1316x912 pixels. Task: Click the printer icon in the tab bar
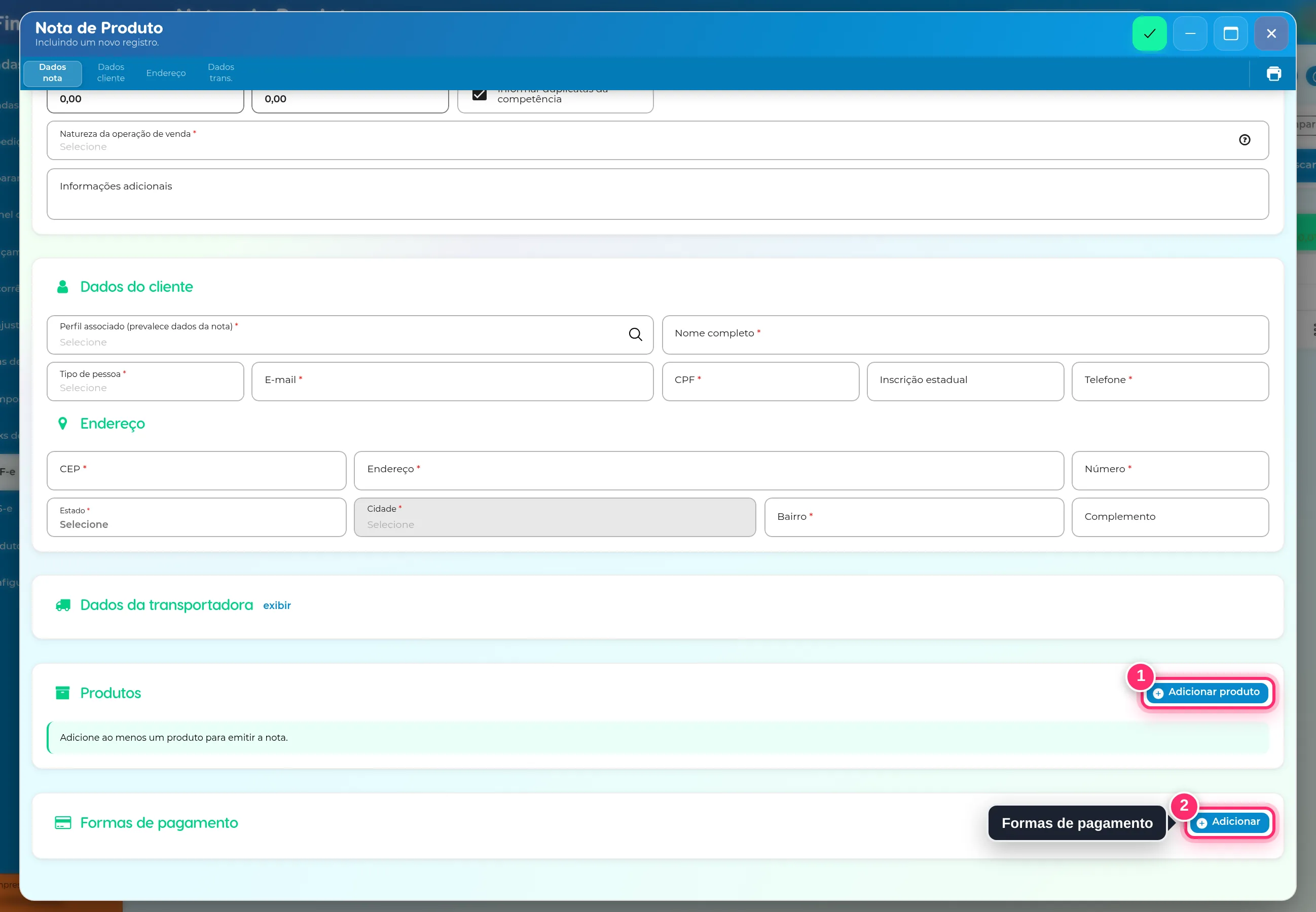1274,73
